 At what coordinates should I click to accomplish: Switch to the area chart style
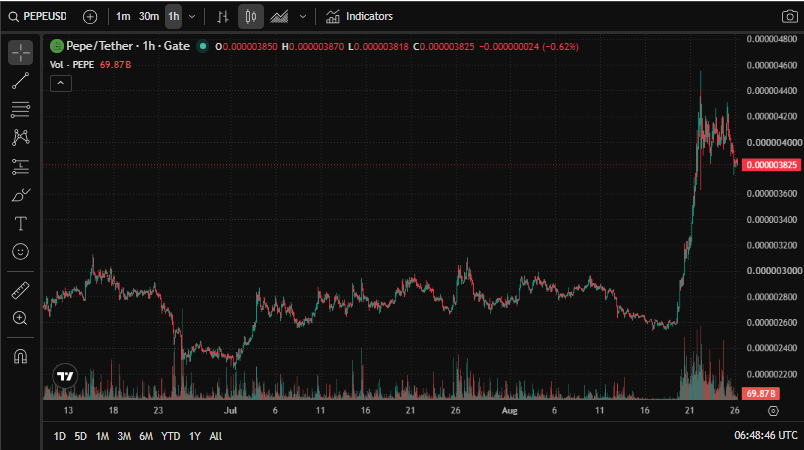click(279, 16)
